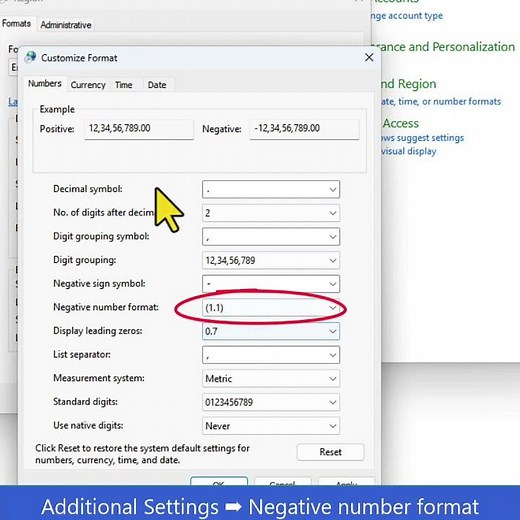
Task: Switch to the Currency tab
Action: pos(88,85)
